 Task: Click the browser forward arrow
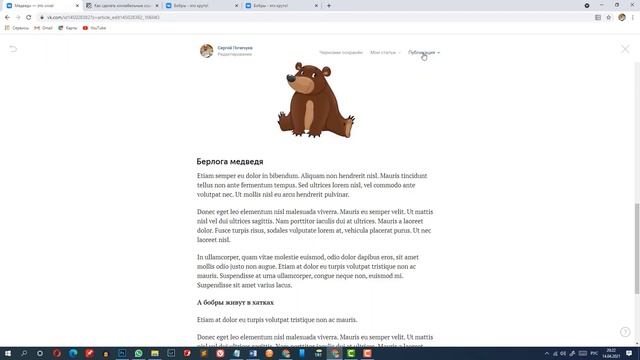[x=18, y=18]
